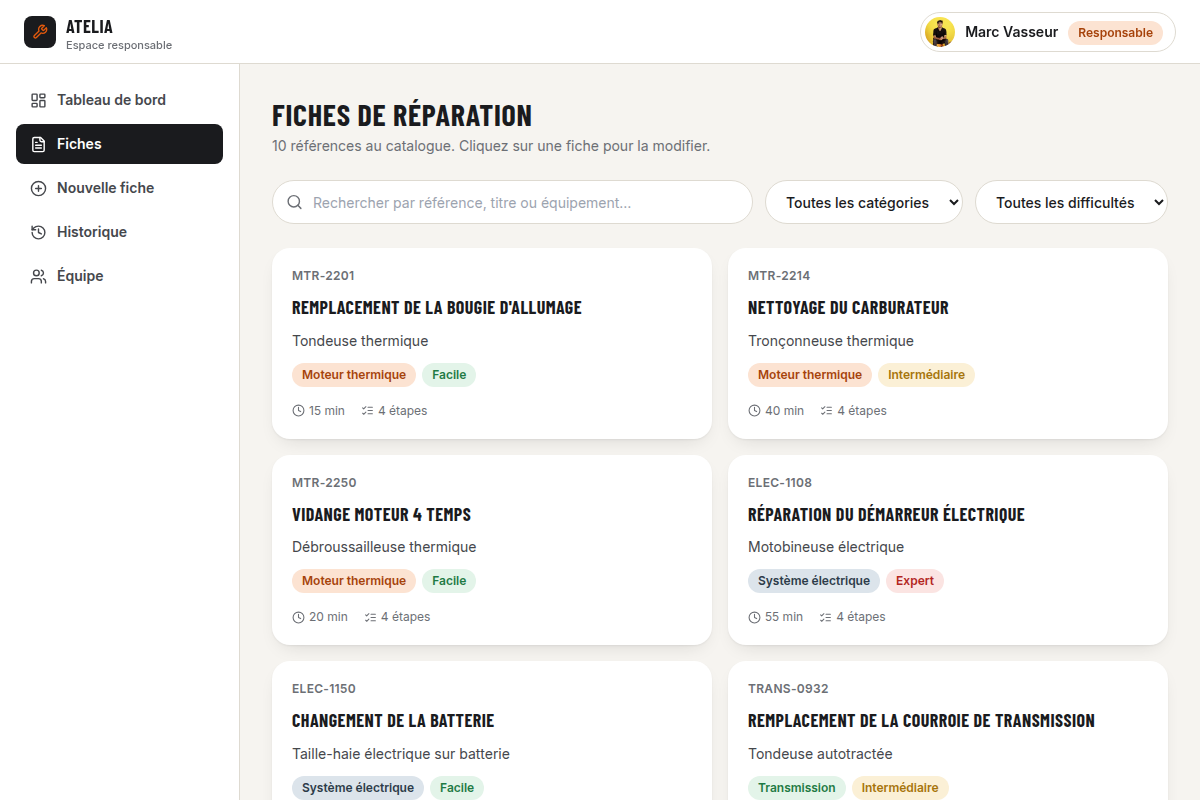Image resolution: width=1200 pixels, height=800 pixels.
Task: Click the Tableau de bord grid icon
Action: click(38, 100)
